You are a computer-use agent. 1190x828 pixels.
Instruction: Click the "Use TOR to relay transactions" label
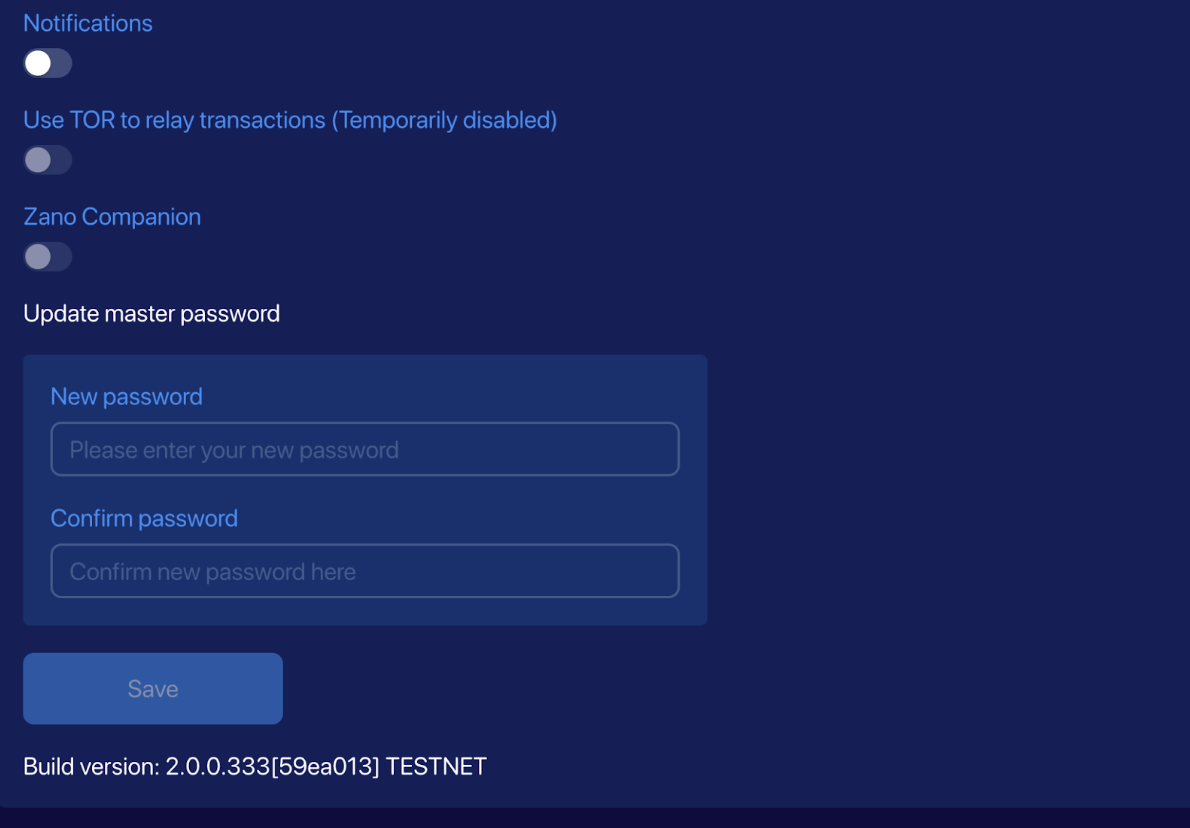coord(174,120)
